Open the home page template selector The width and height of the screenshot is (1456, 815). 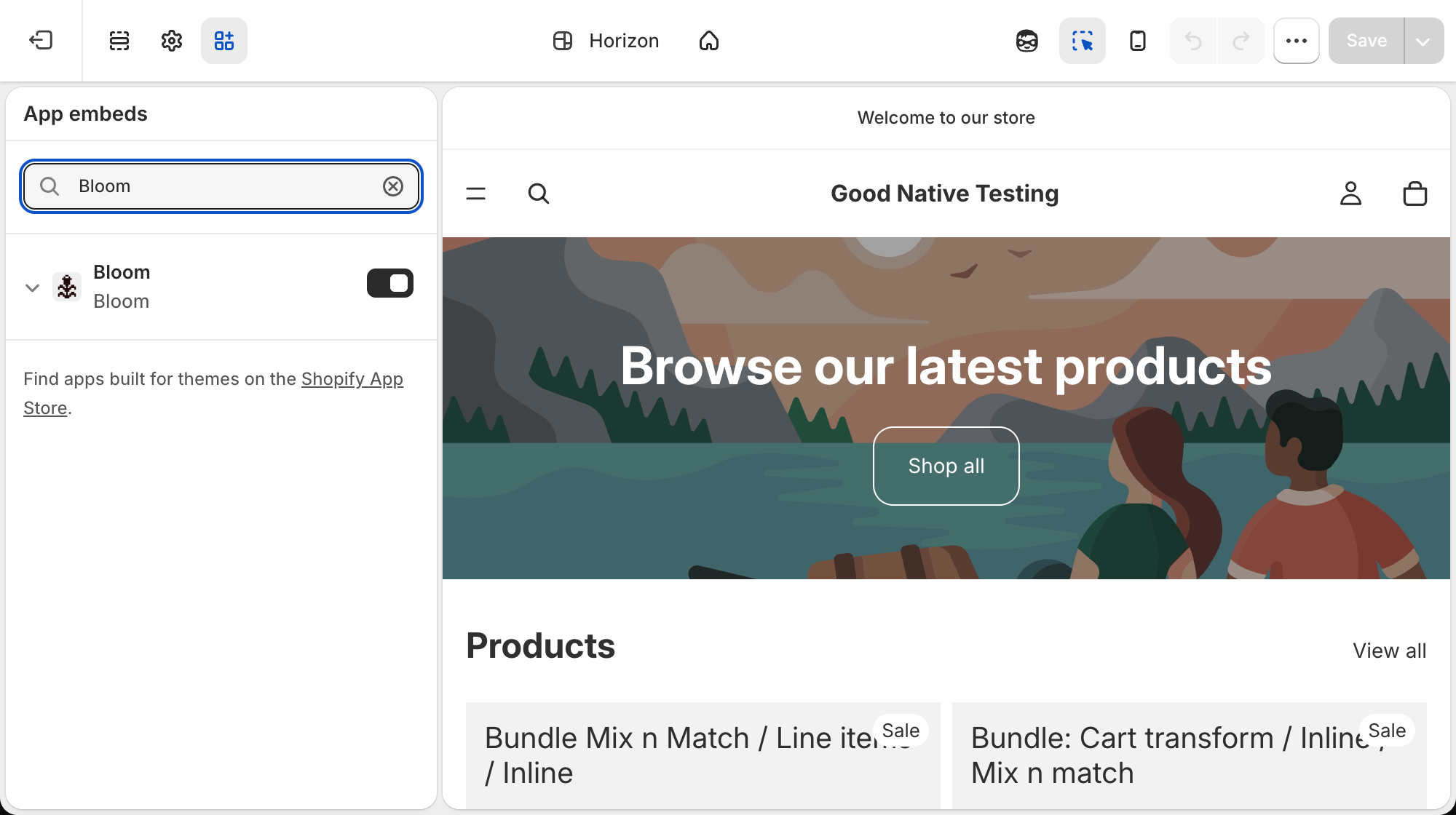tap(709, 41)
